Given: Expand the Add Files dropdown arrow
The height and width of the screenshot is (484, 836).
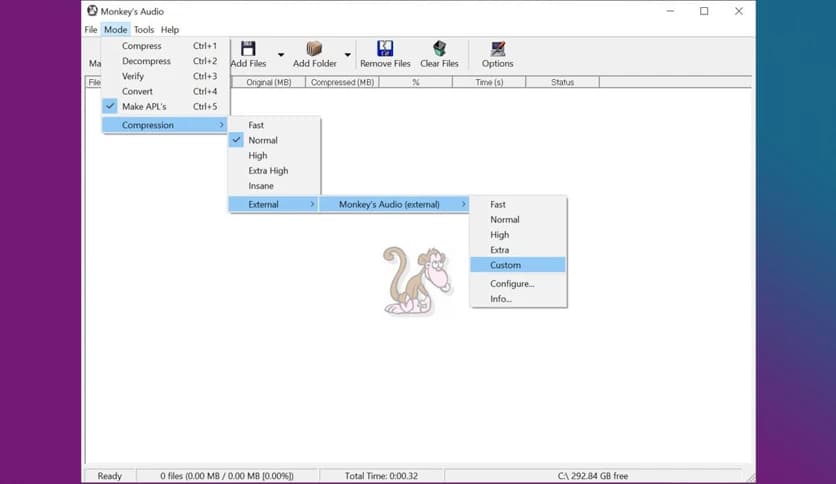Looking at the screenshot, I should (281, 54).
